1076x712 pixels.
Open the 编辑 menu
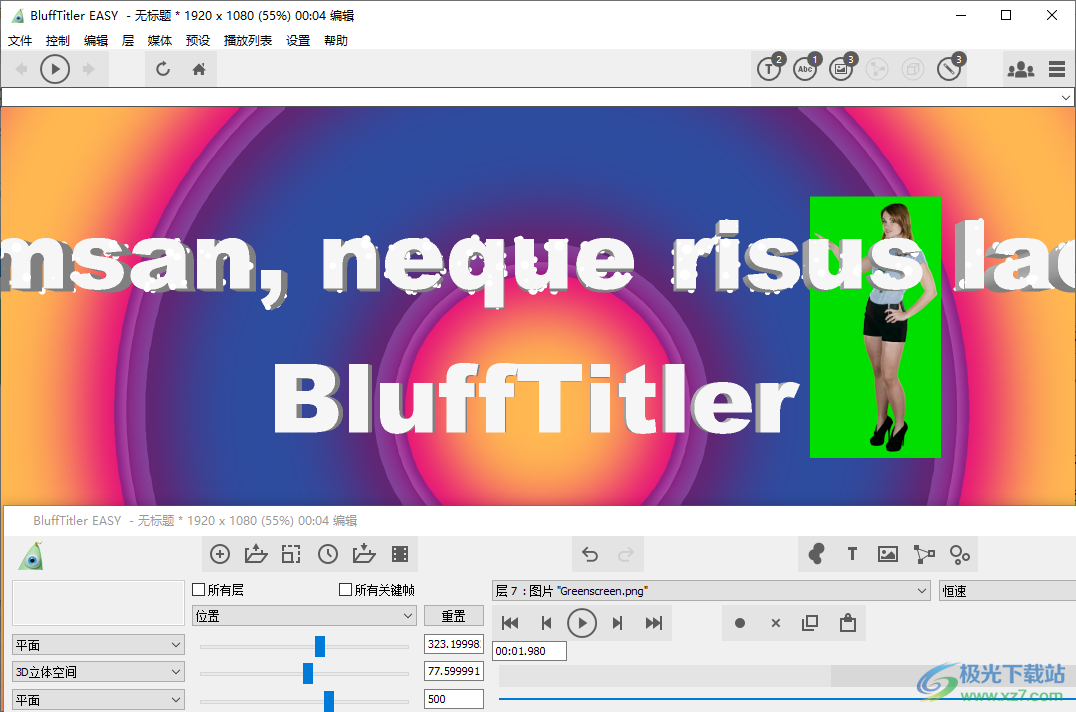[96, 40]
